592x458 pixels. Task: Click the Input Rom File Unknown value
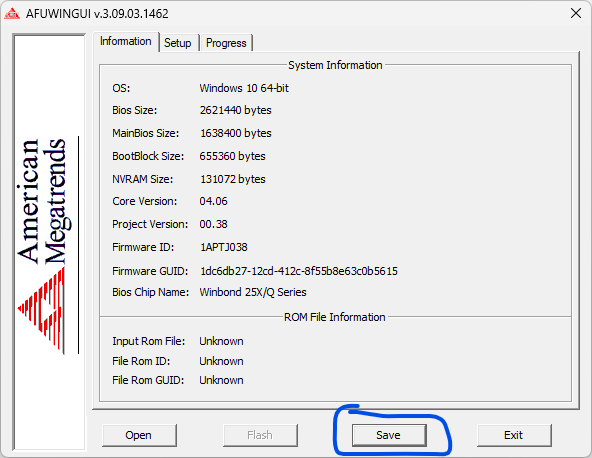221,341
